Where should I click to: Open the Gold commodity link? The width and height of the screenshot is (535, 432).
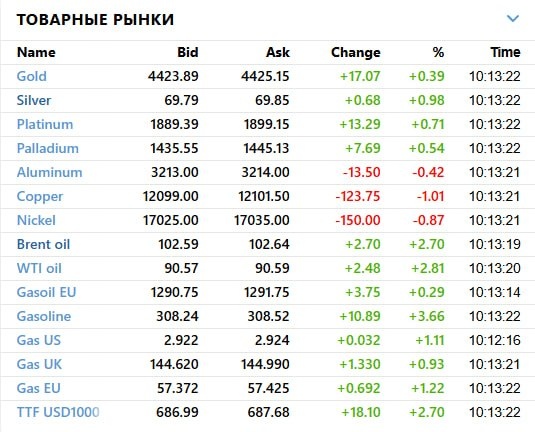(x=32, y=76)
